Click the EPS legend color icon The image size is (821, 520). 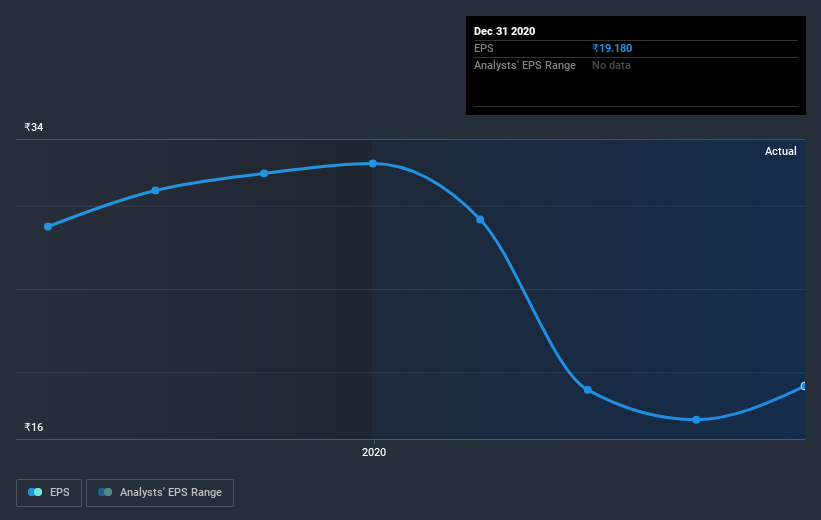(x=35, y=492)
